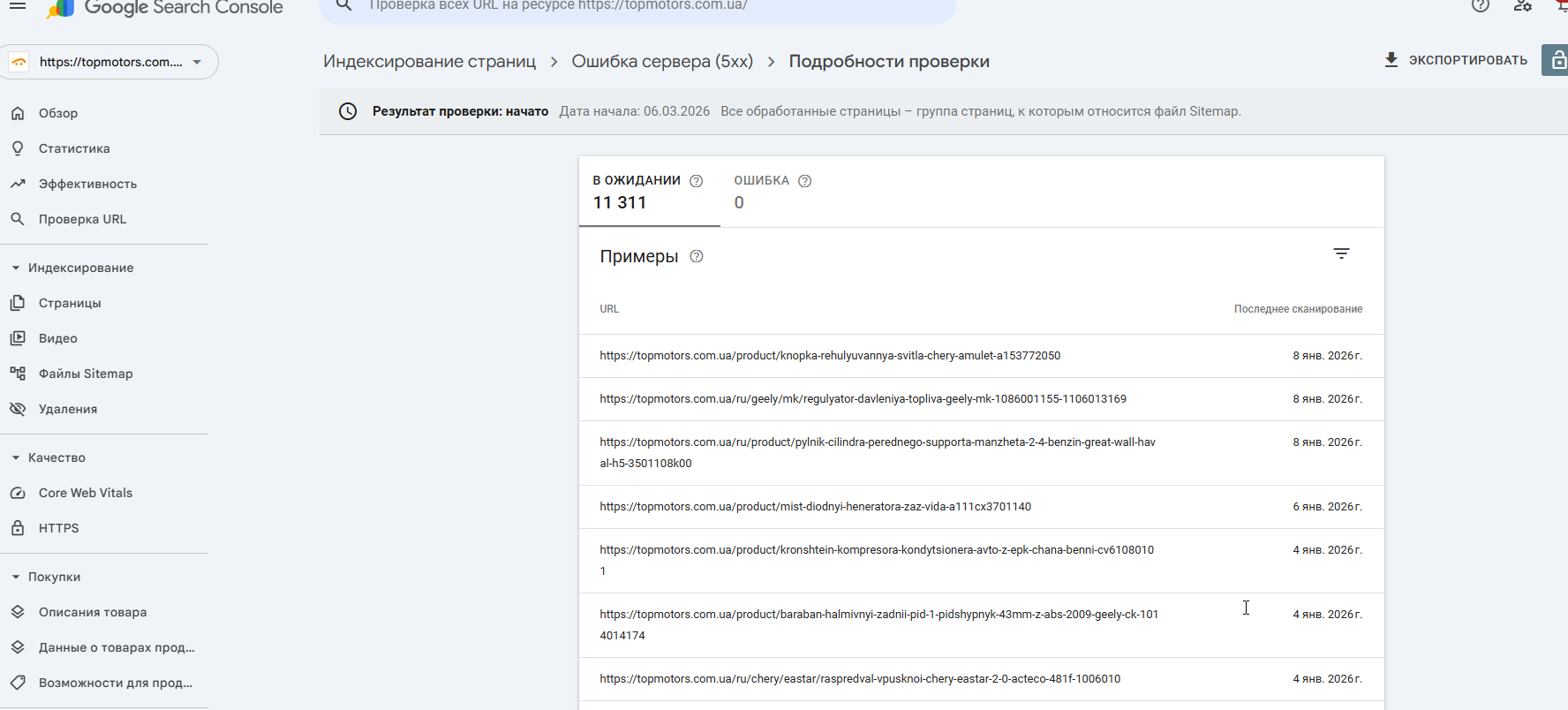Click the HTTPS padlock icon
Viewport: 1568px width, 710px height.
point(18,528)
